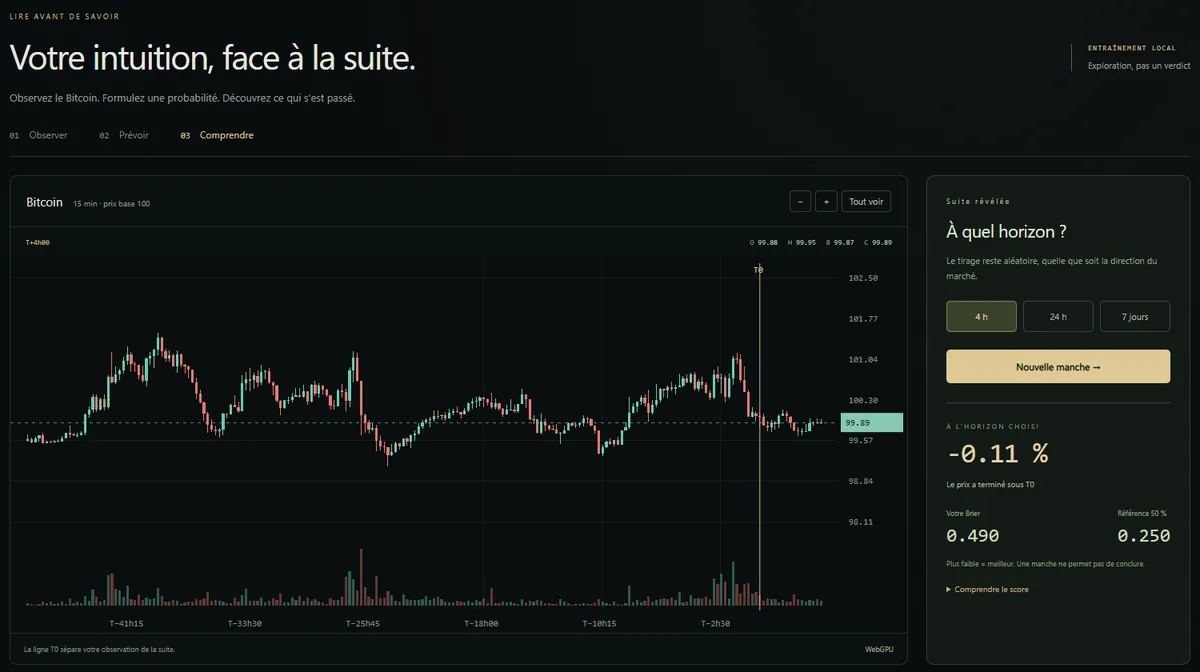Click the T-2h30 time axis label

pos(715,624)
